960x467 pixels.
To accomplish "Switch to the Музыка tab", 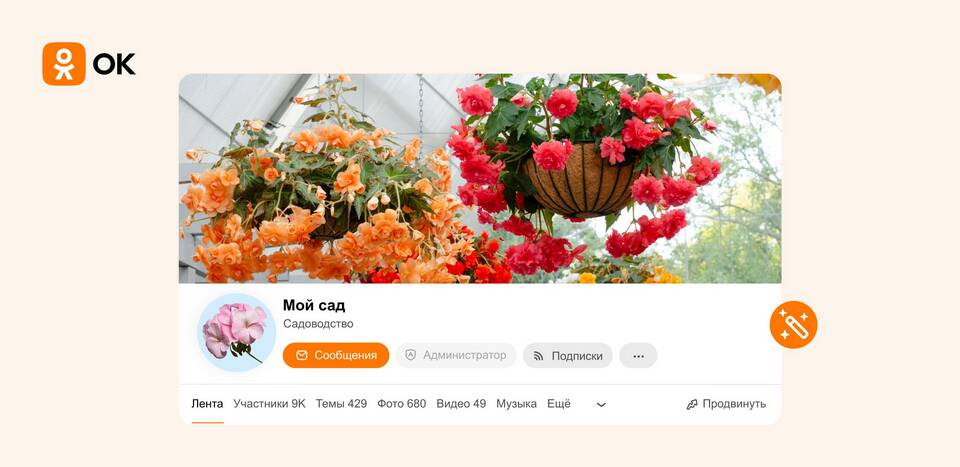I will (516, 404).
